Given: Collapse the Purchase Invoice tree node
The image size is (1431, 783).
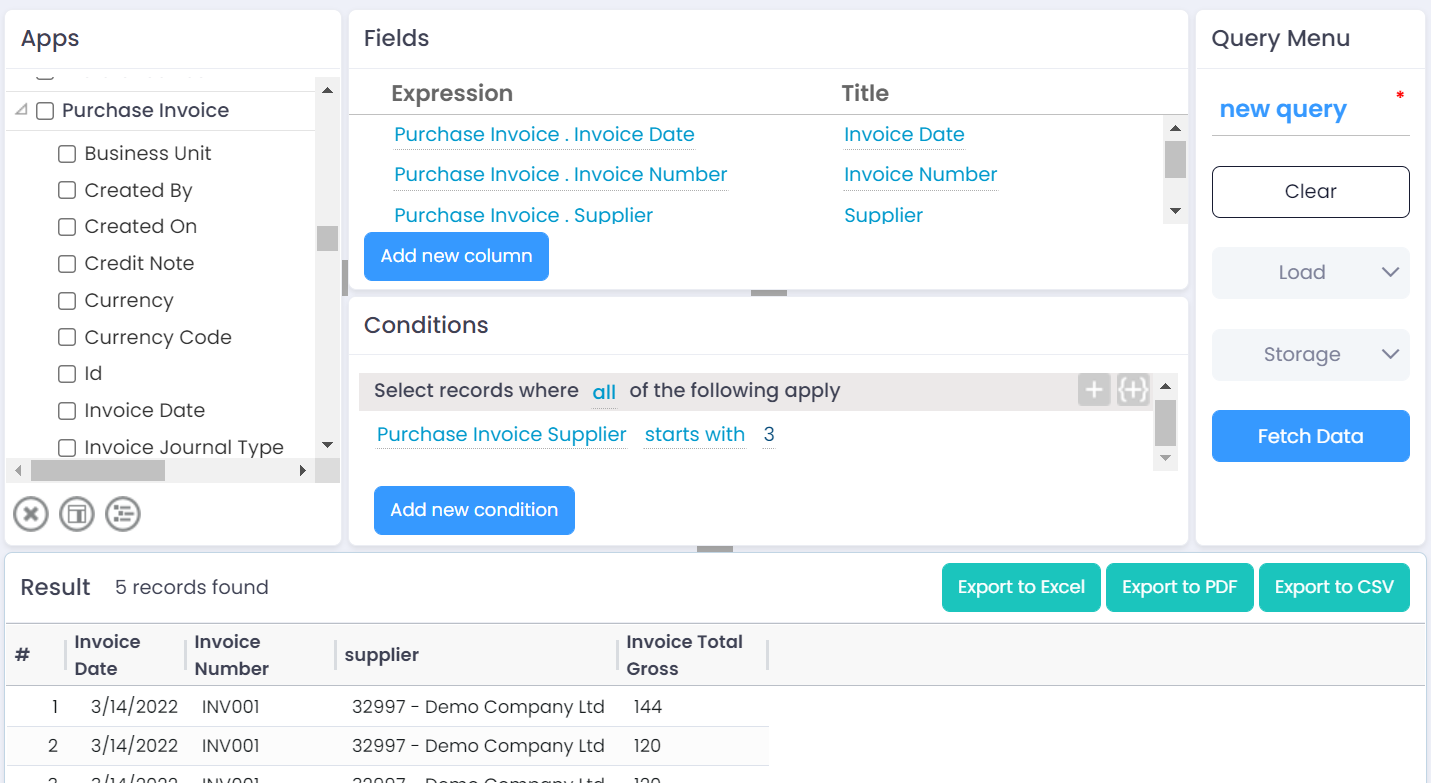Looking at the screenshot, I should (21, 109).
